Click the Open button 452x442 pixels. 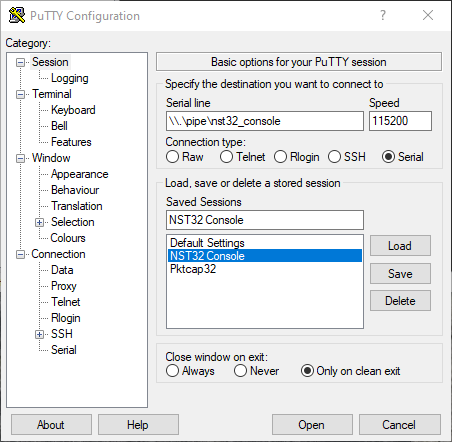(312, 425)
